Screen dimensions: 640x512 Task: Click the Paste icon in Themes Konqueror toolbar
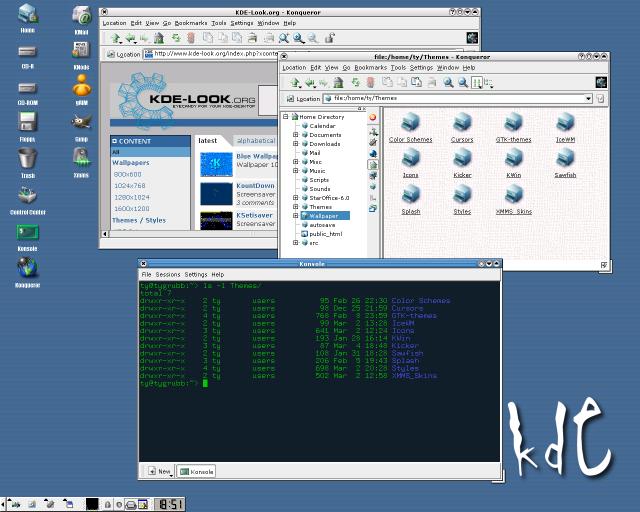(417, 82)
